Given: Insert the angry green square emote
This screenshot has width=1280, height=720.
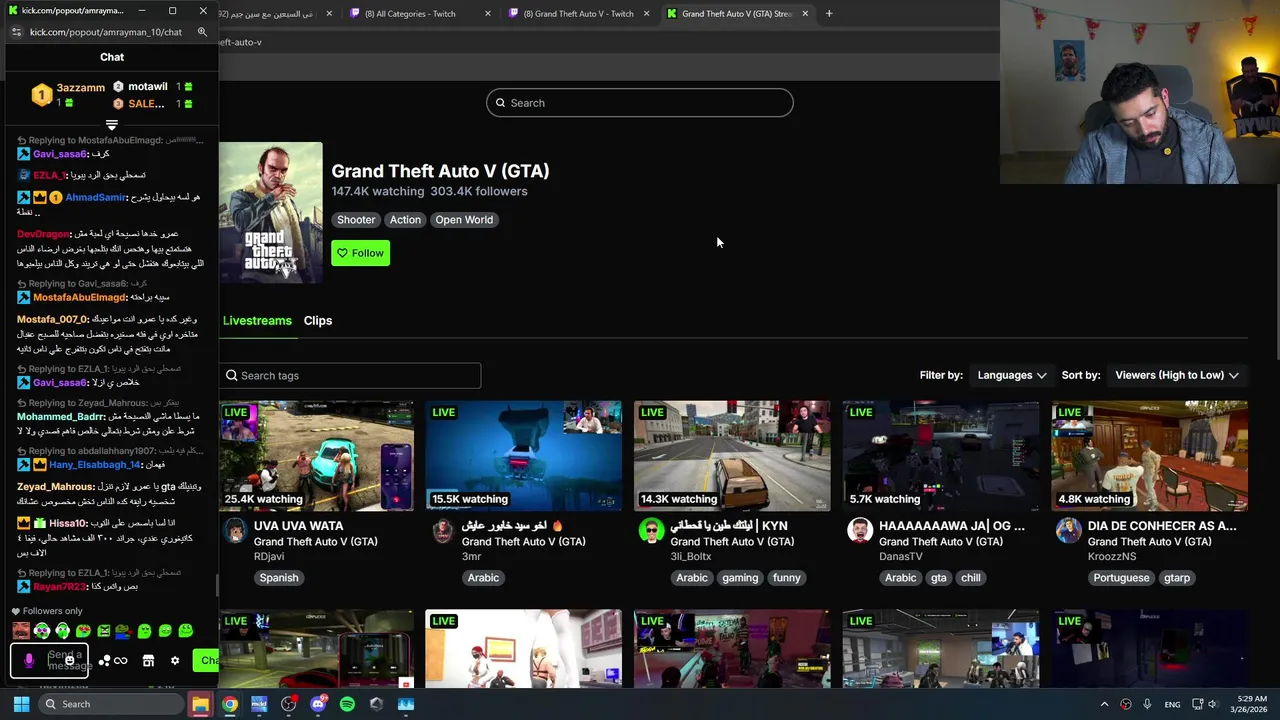Looking at the screenshot, I should (104, 630).
